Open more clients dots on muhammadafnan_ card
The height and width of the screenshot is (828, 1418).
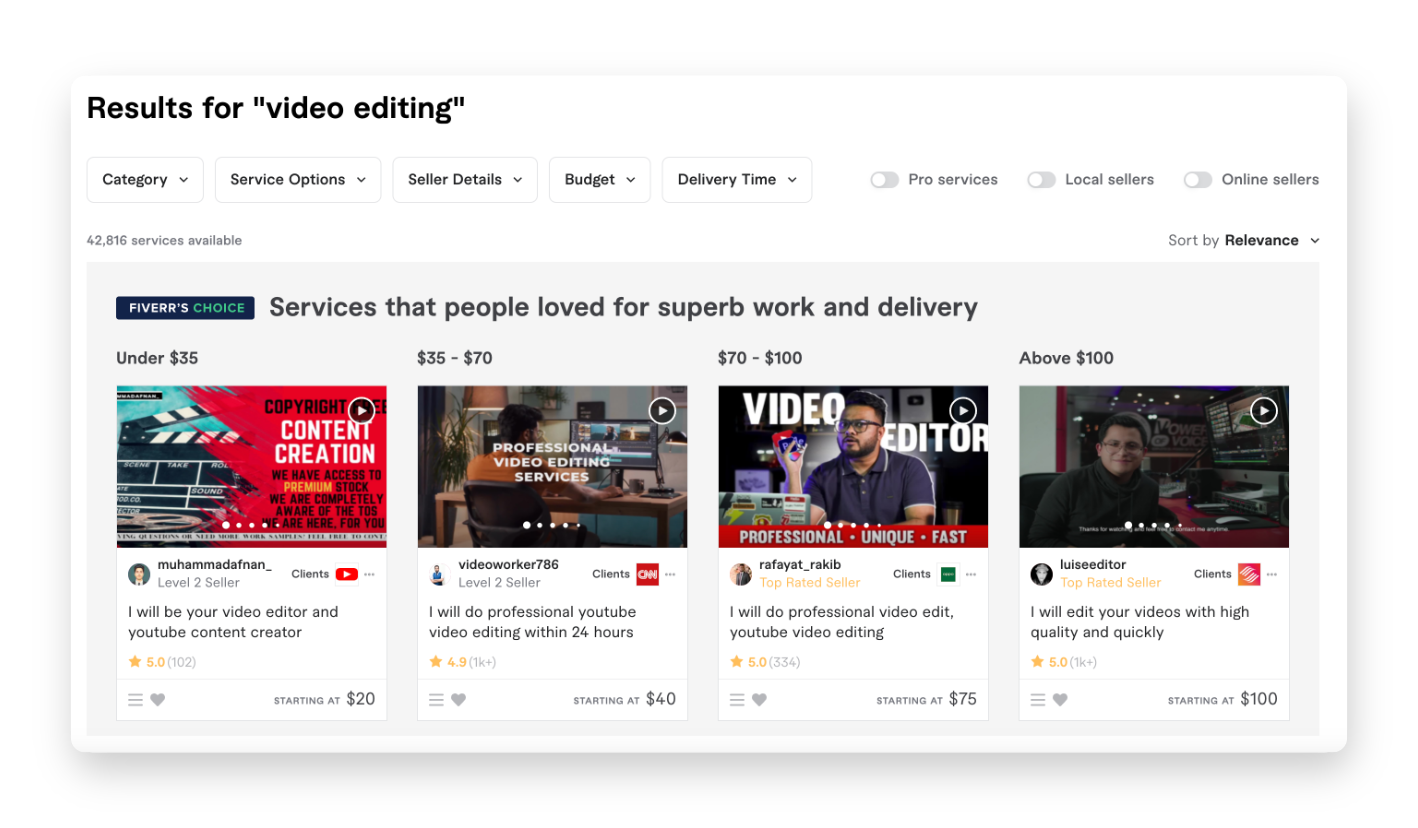[369, 575]
